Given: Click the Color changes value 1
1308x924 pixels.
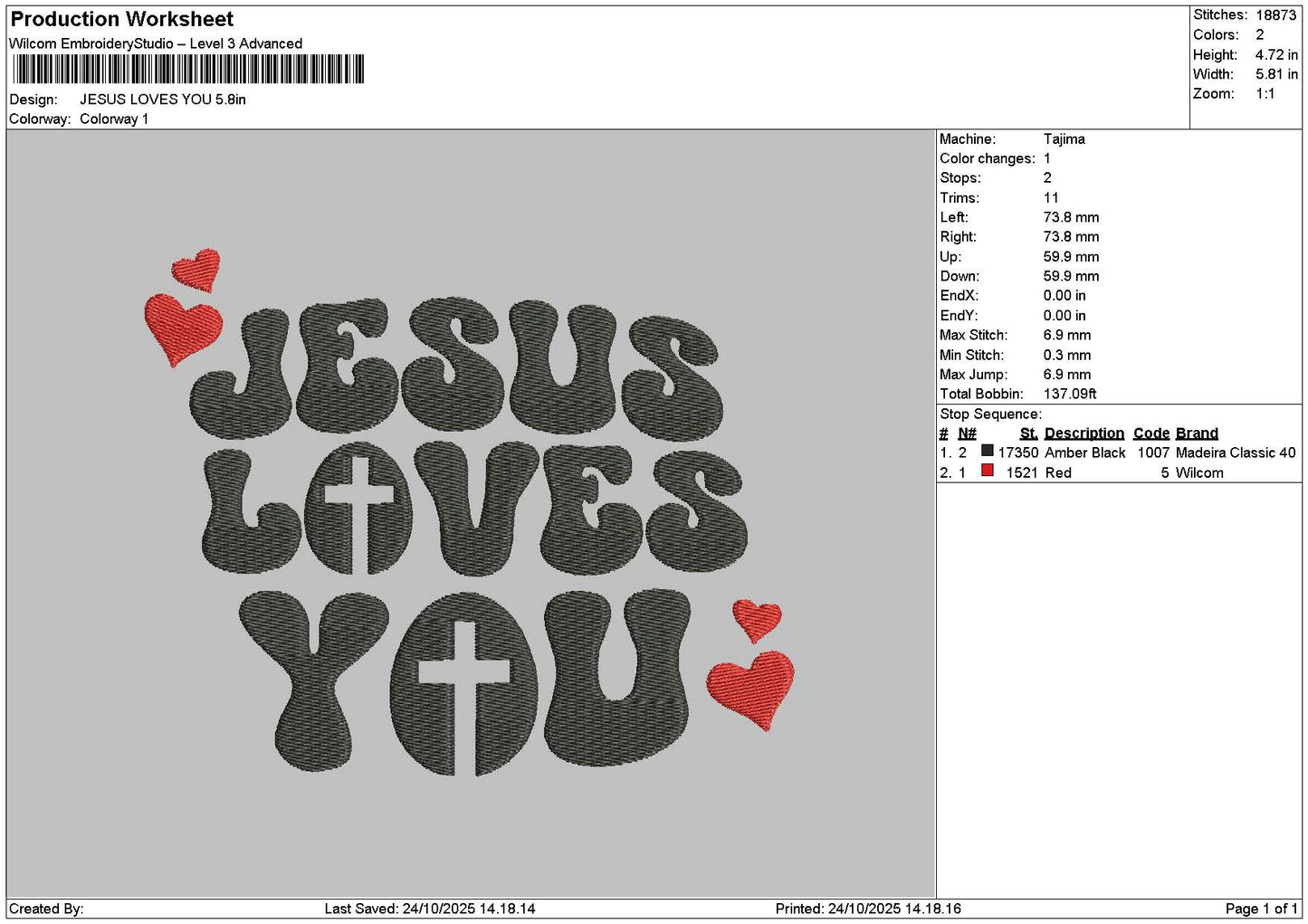Looking at the screenshot, I should point(1047,159).
